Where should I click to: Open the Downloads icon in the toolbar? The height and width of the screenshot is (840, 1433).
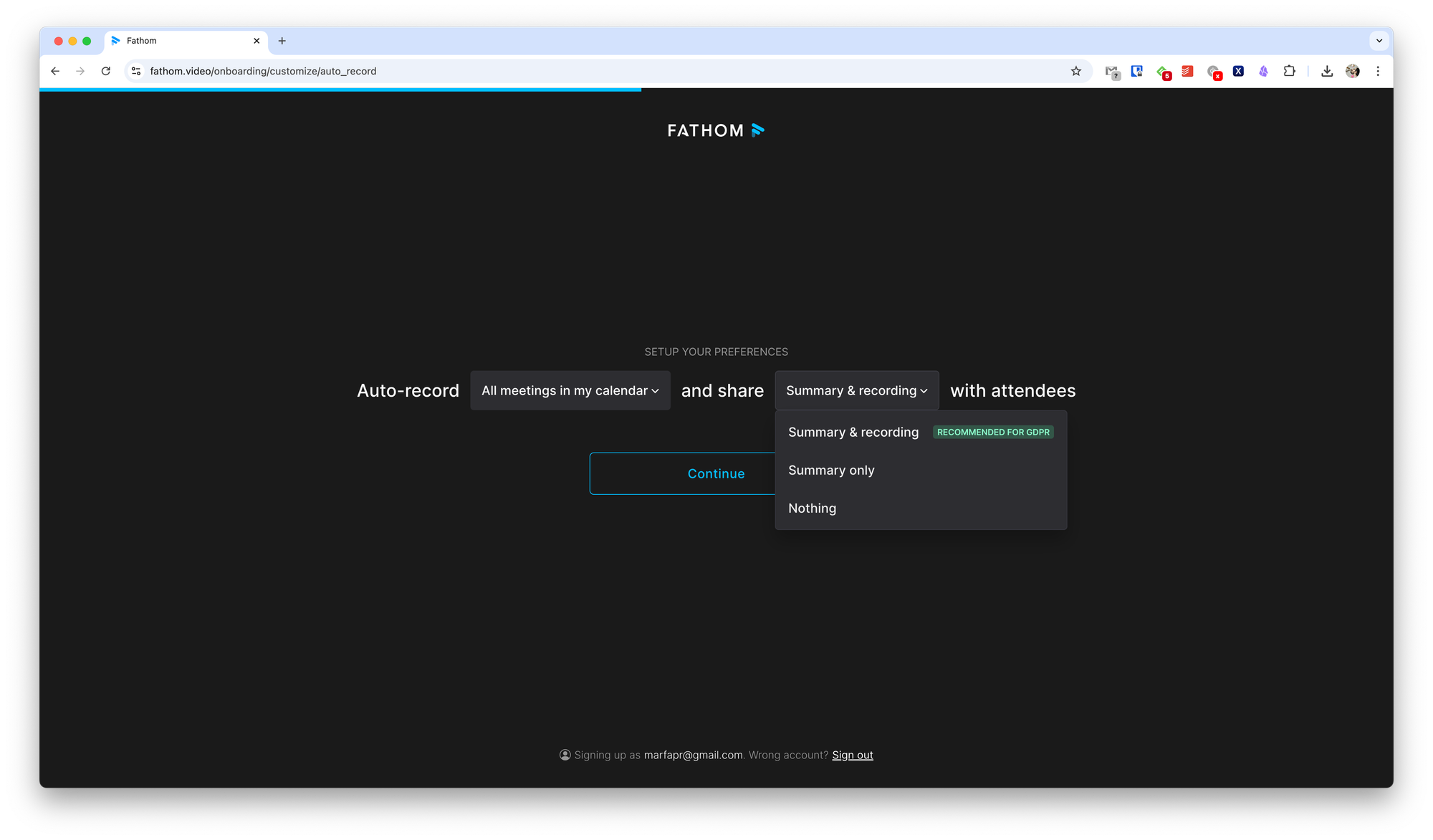click(x=1327, y=71)
